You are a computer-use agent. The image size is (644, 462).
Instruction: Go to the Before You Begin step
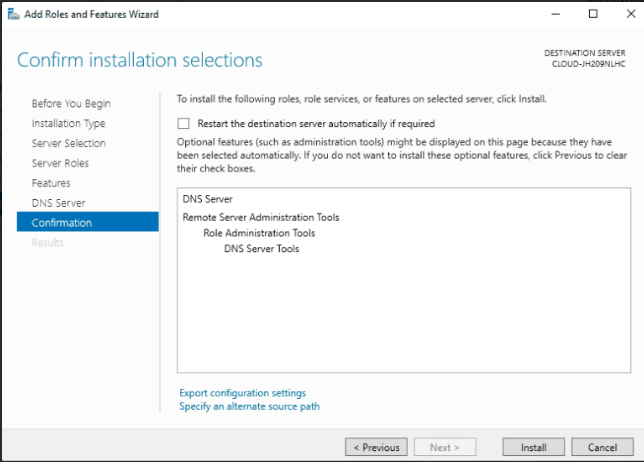71,103
